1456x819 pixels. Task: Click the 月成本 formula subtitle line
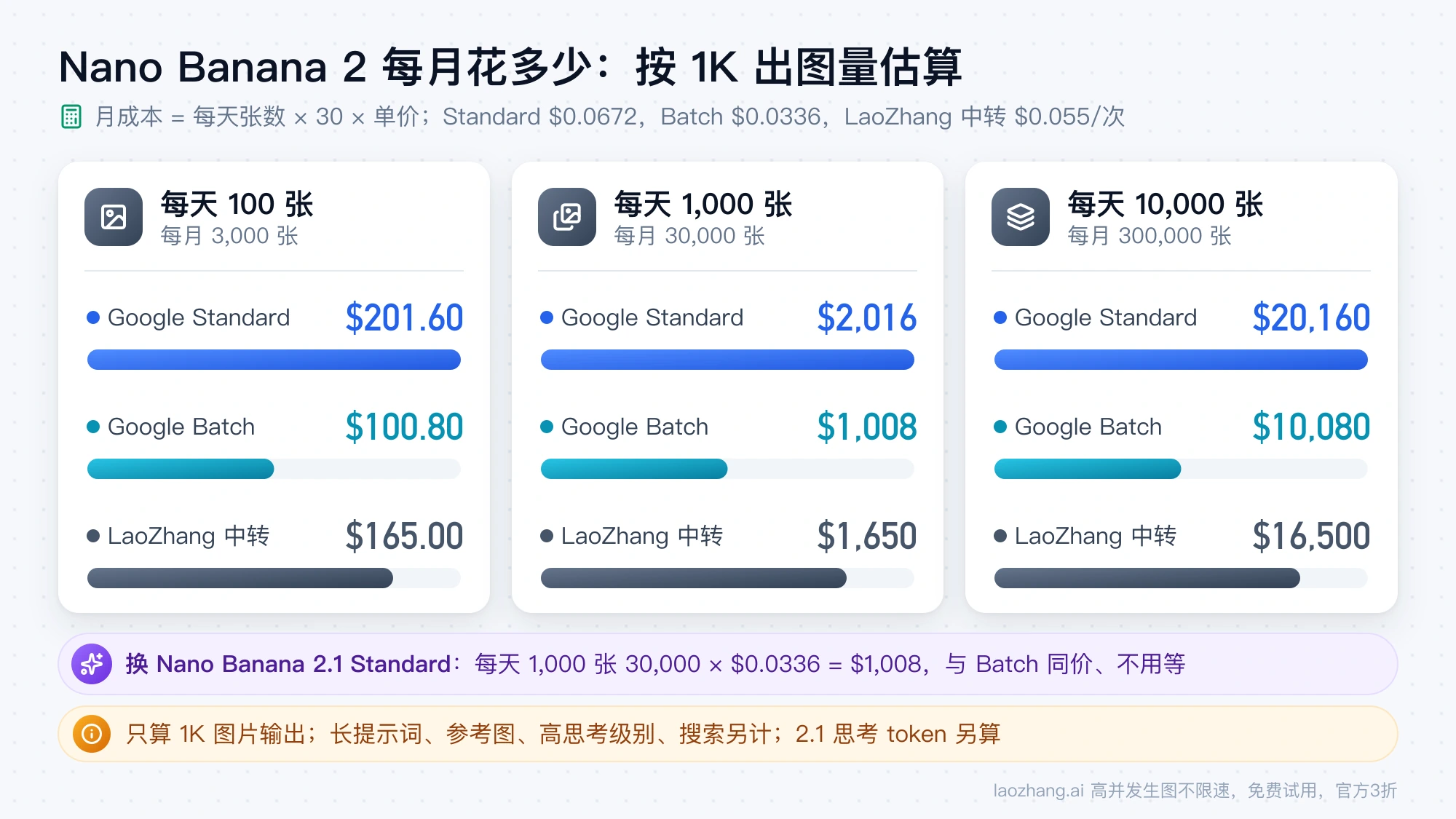coord(609,116)
